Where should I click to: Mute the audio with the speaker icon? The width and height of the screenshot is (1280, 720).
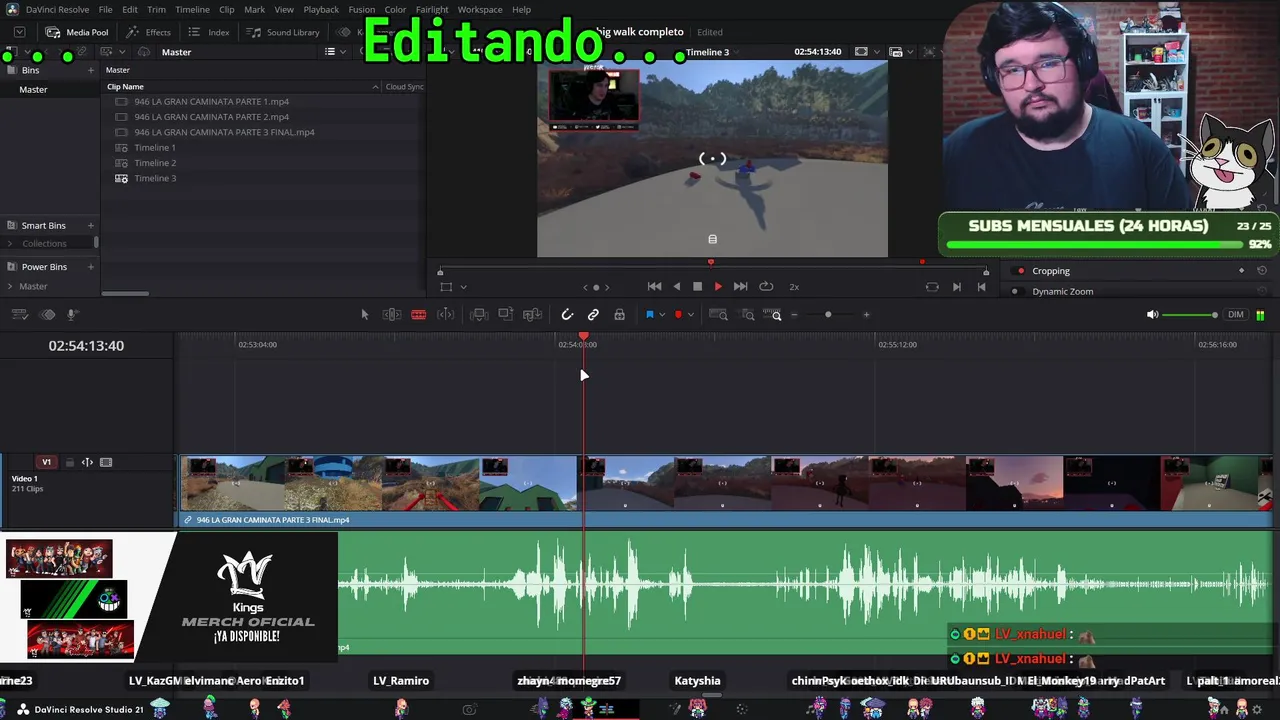(1152, 315)
